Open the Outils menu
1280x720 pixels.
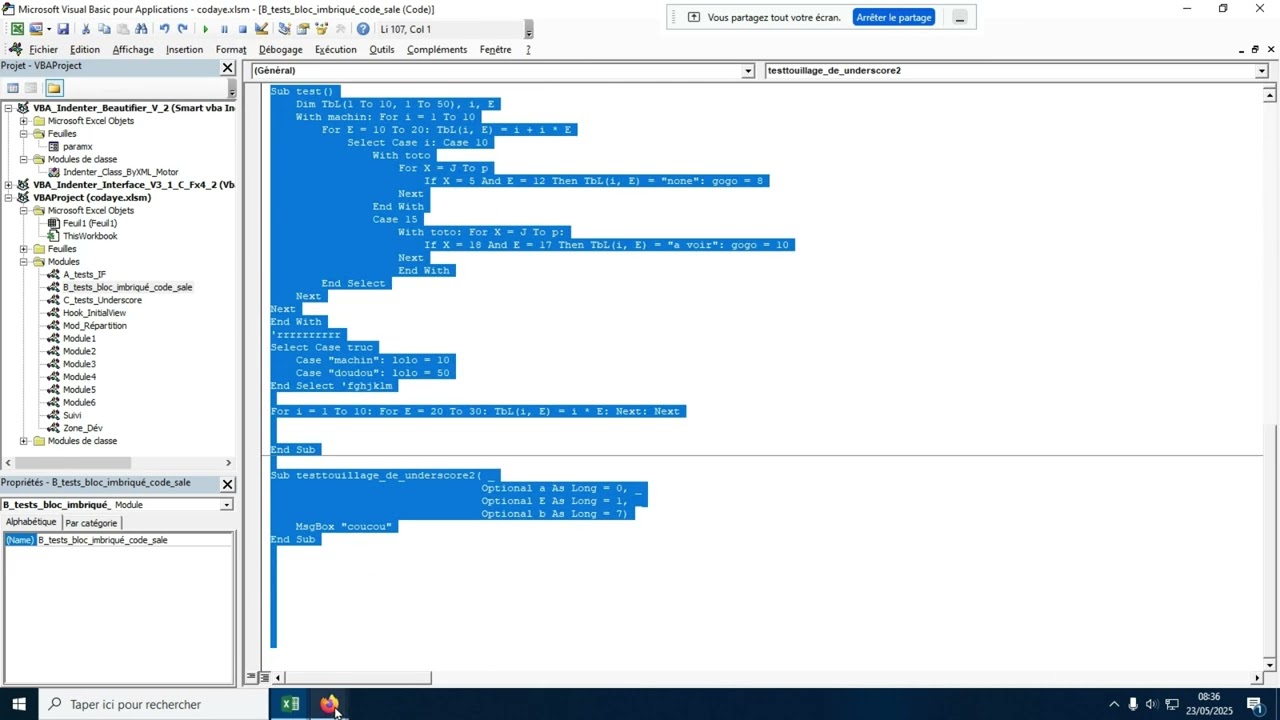pos(382,49)
